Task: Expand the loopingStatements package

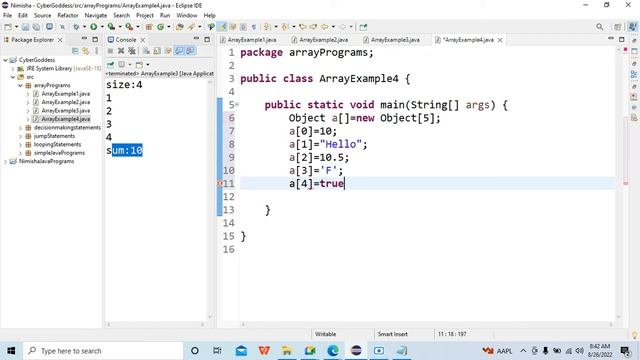Action: (20, 144)
